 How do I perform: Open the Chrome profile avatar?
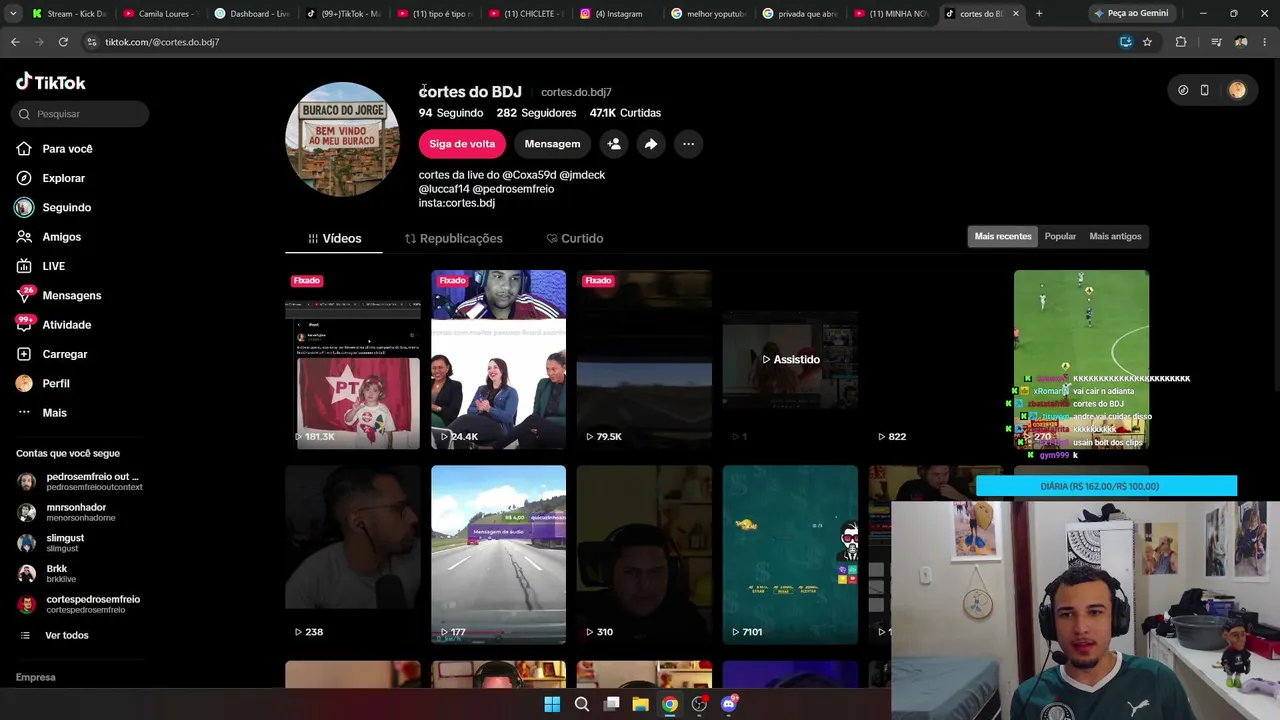click(1241, 42)
